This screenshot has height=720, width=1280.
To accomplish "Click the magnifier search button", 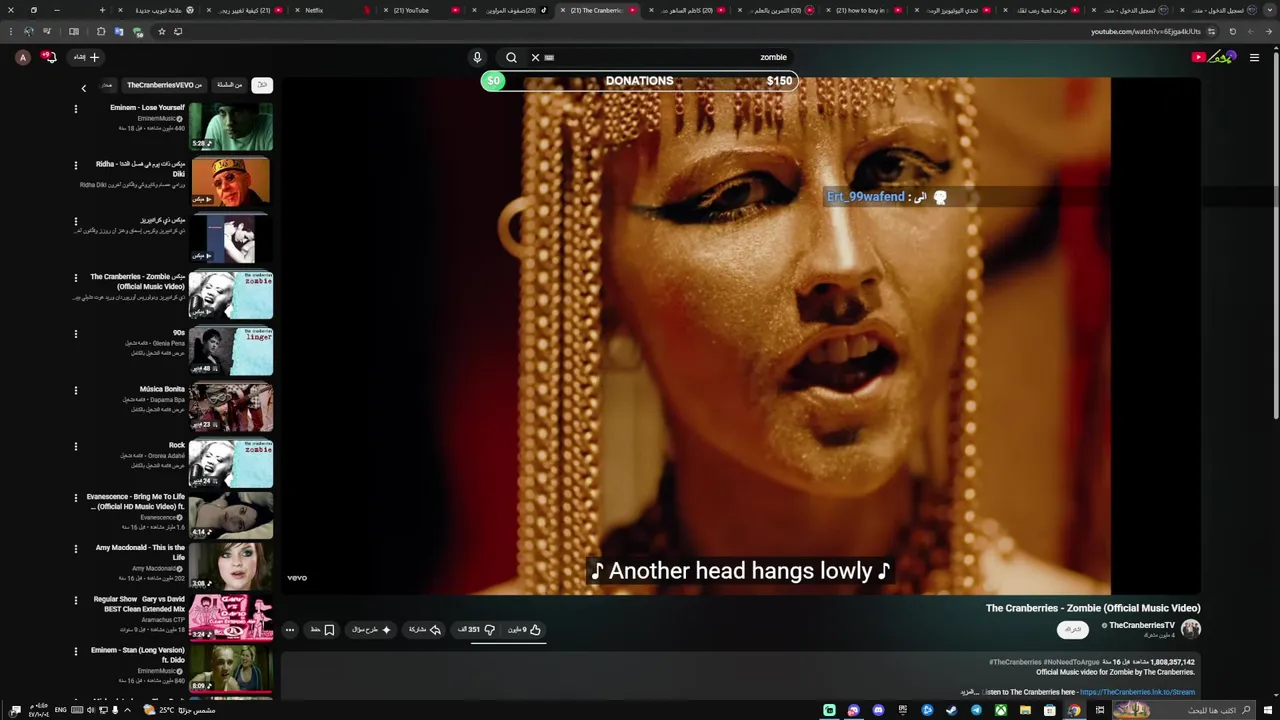I will [x=511, y=57].
